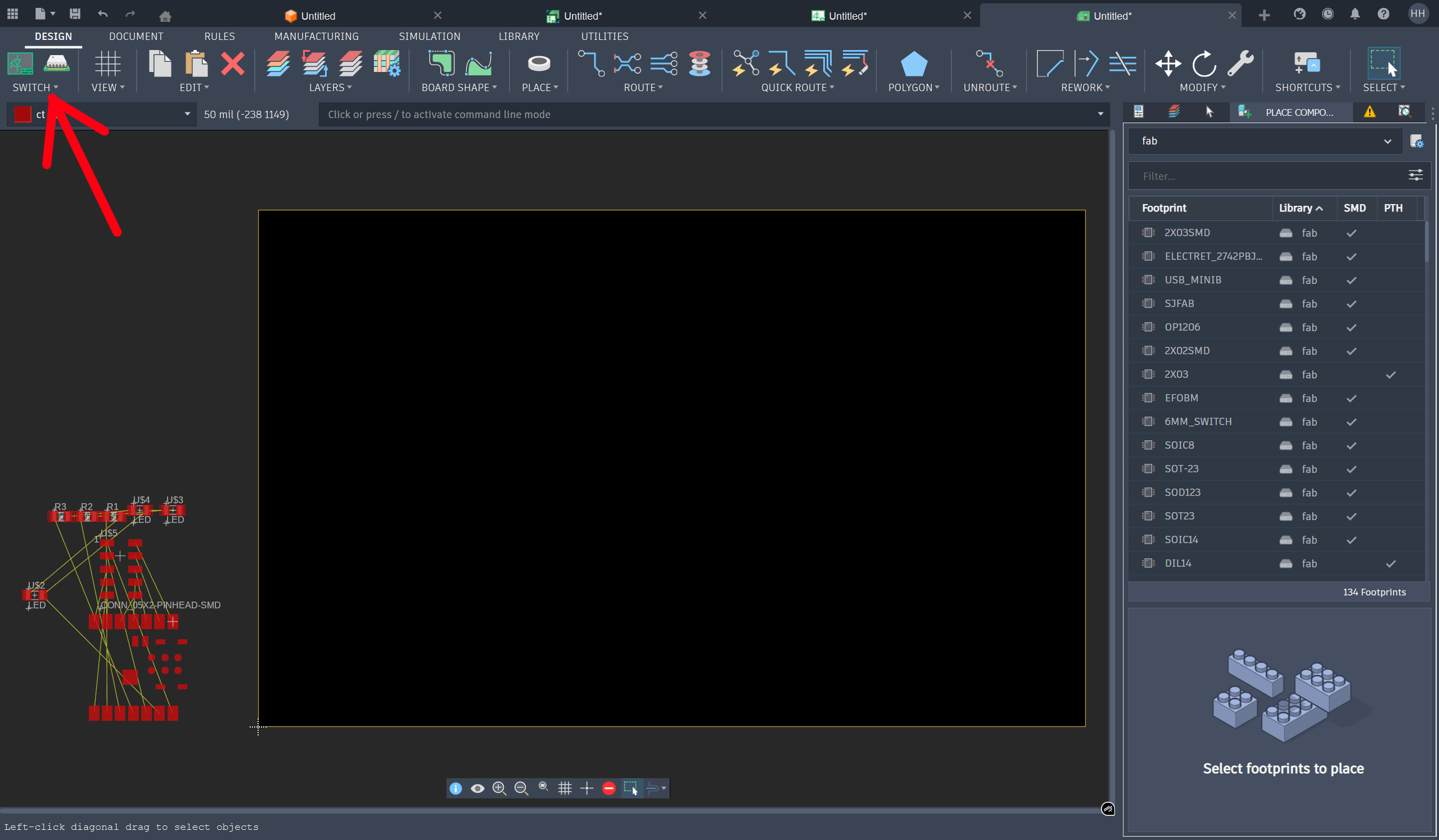This screenshot has width=1439, height=840.
Task: Toggle visibility eye icon in bottom toolbar
Action: pos(477,789)
